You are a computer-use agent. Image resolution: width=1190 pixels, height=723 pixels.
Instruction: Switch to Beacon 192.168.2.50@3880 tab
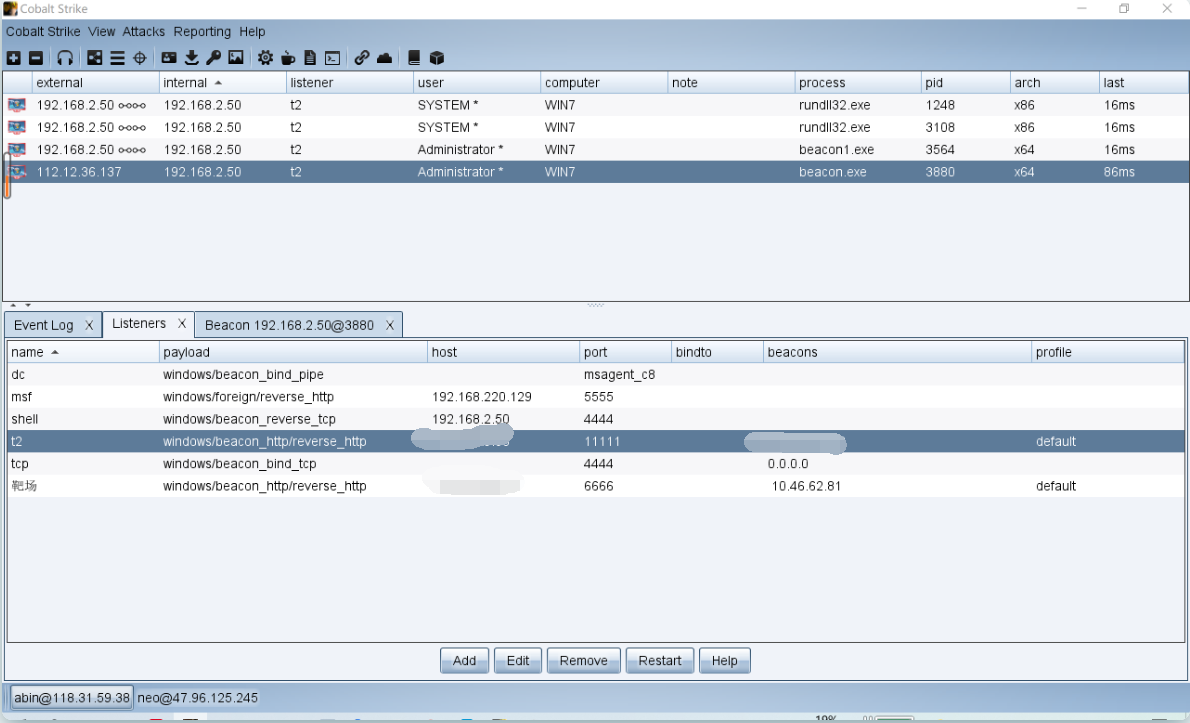point(289,325)
